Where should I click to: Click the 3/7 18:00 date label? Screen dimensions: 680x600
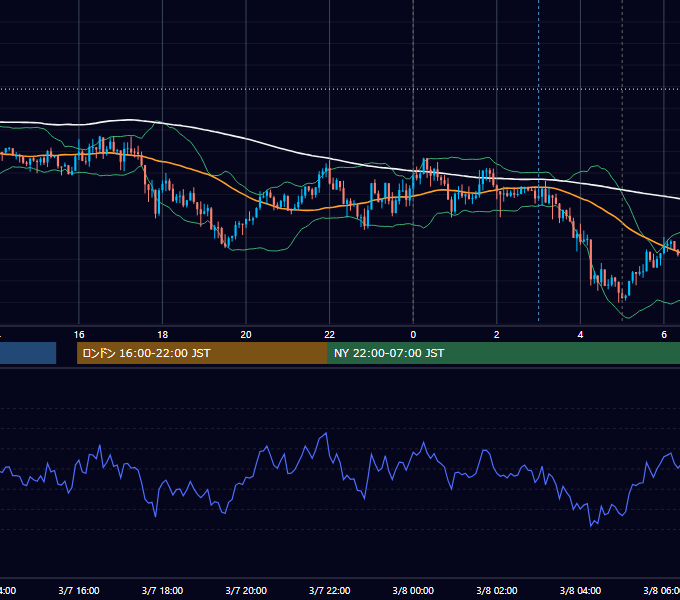162,590
